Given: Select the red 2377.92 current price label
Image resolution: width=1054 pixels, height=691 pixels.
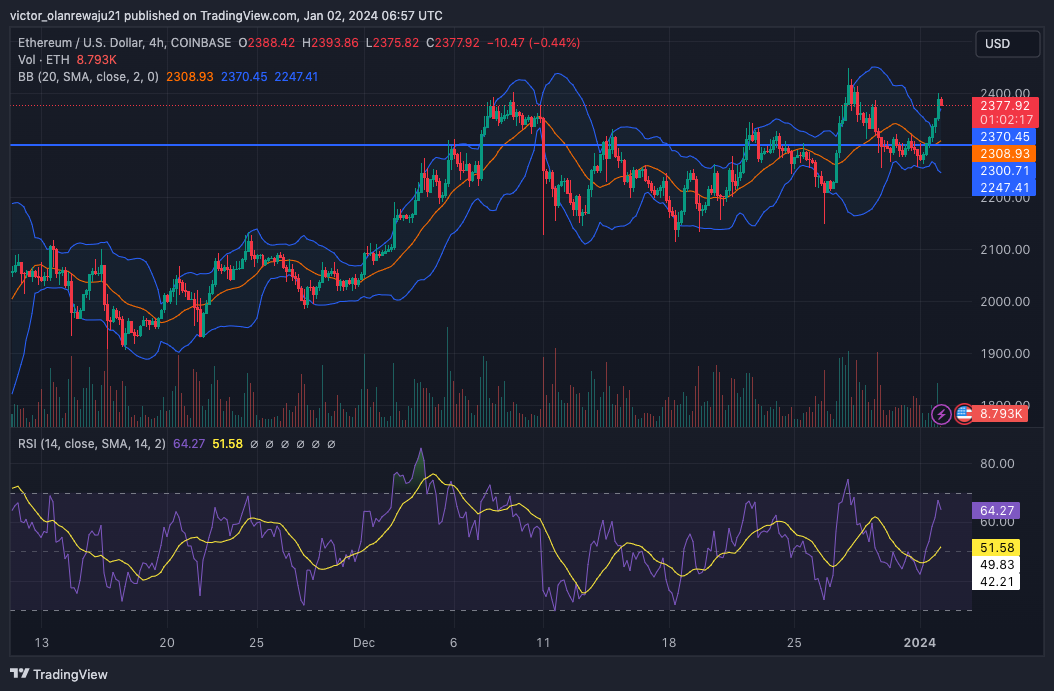Looking at the screenshot, I should click(x=1005, y=106).
